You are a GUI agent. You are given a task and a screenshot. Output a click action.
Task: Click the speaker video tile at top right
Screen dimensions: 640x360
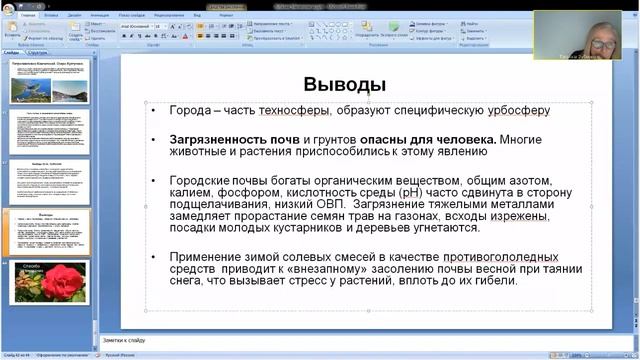click(x=578, y=35)
